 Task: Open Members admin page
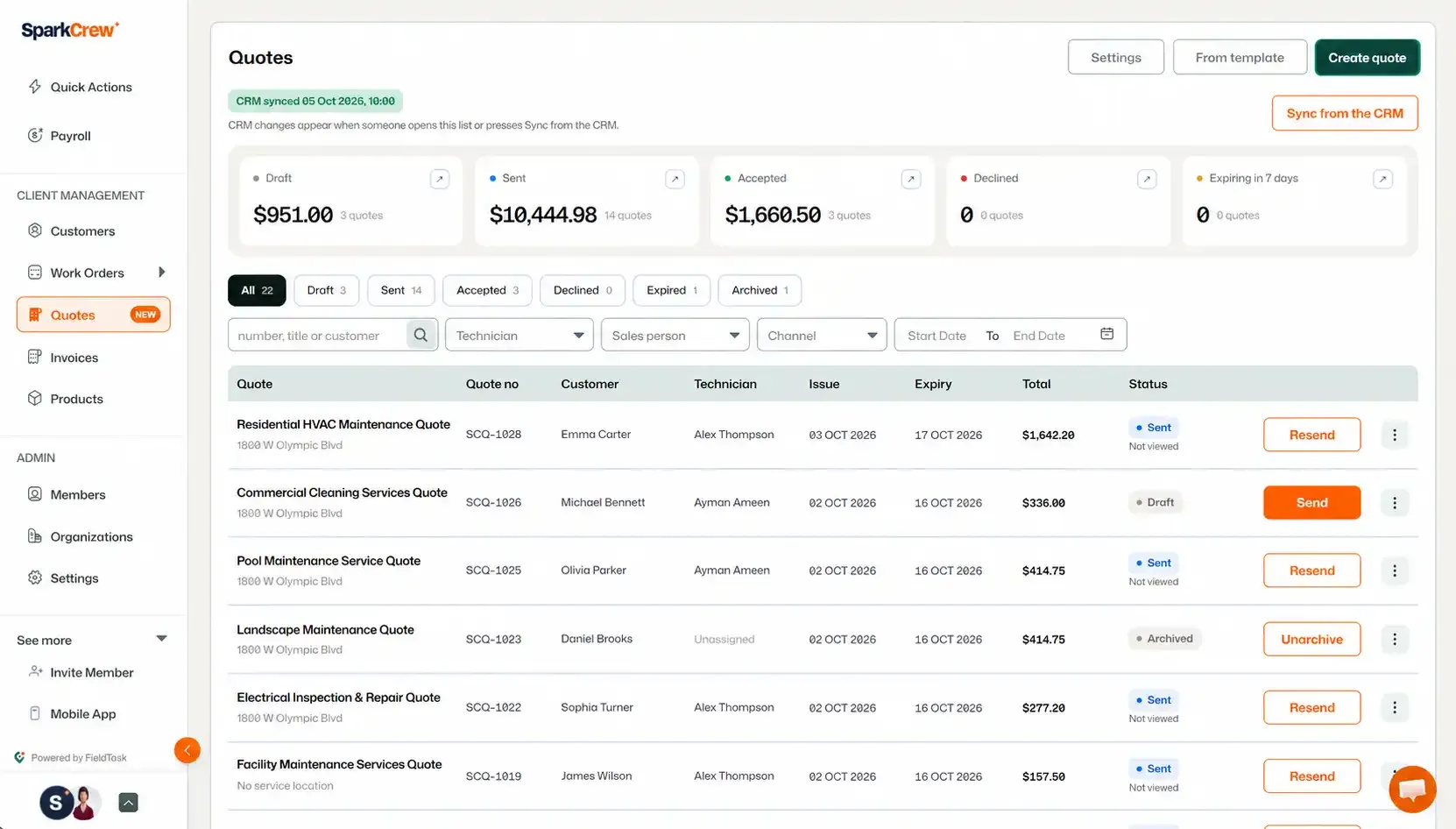[67, 494]
